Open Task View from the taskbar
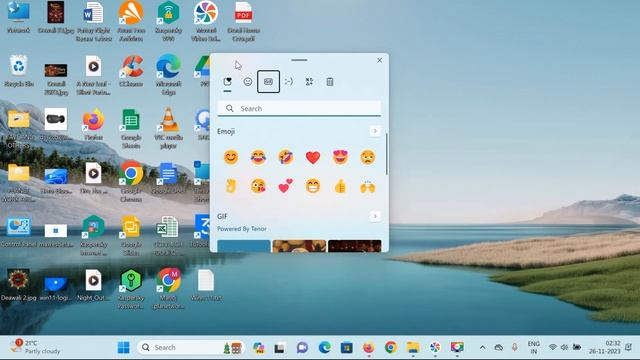640x360 pixels. pyautogui.click(x=280, y=347)
